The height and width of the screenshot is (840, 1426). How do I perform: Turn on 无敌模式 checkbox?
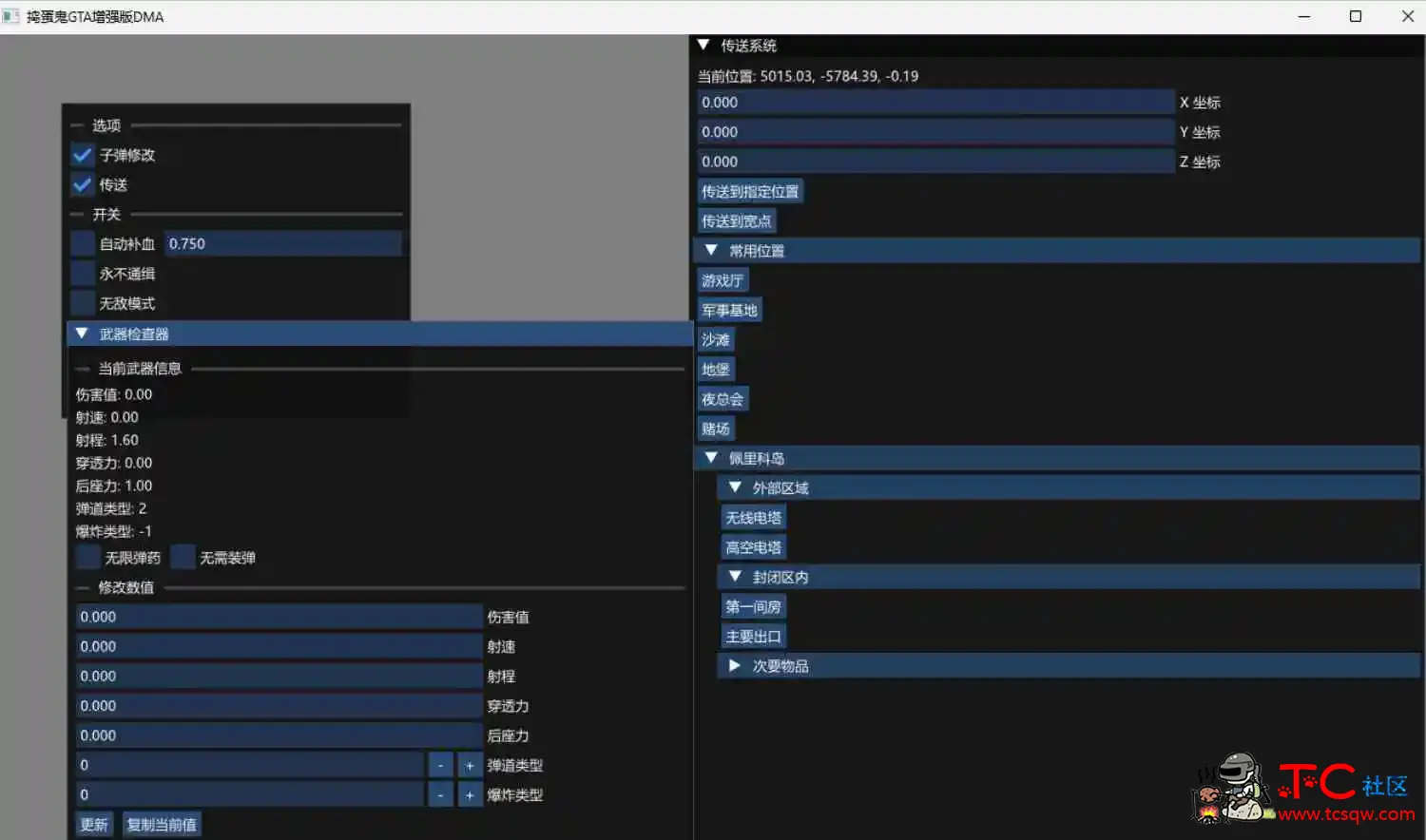(x=83, y=303)
